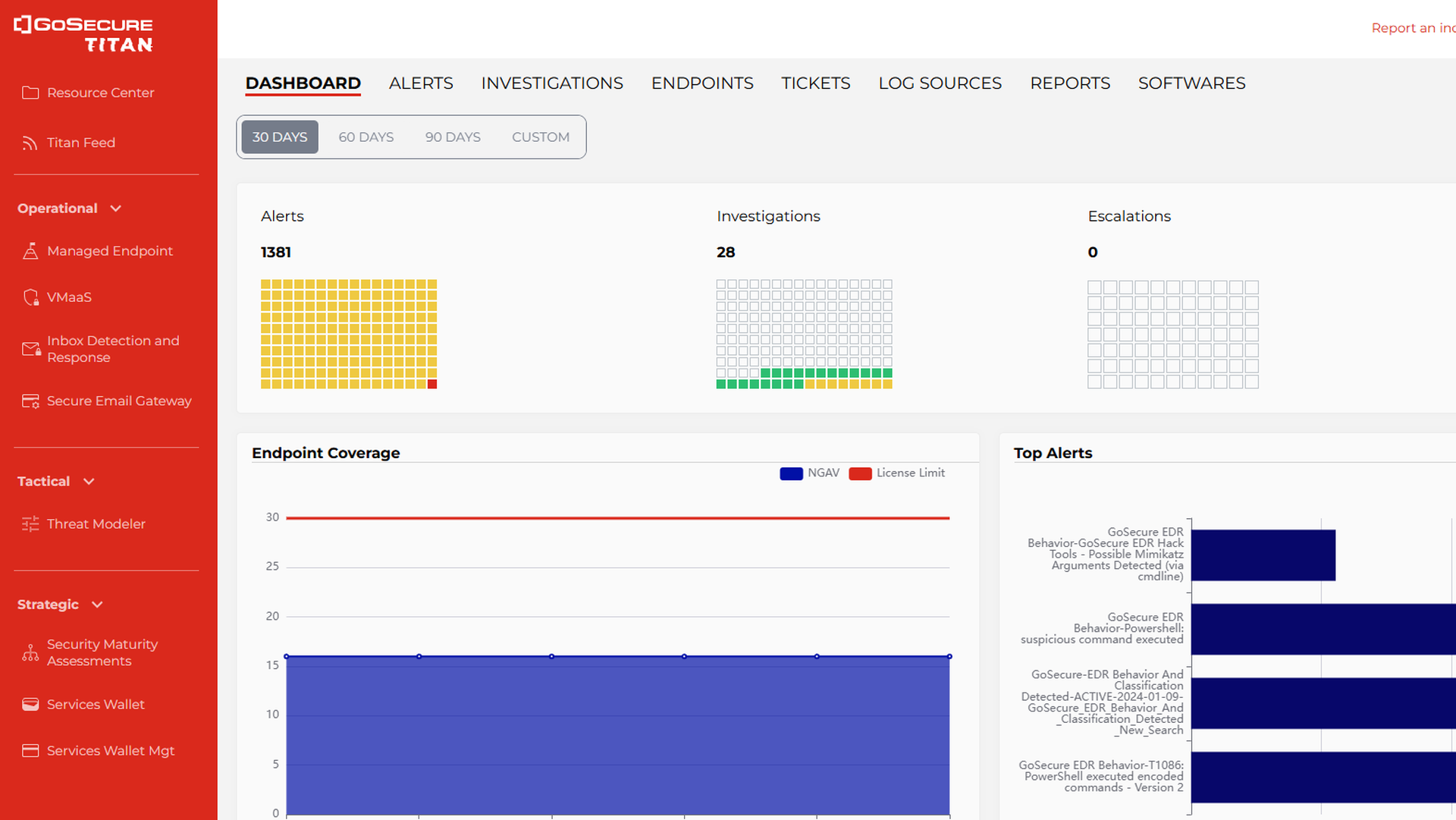Image resolution: width=1456 pixels, height=820 pixels.
Task: Open Security Maturity Assessments
Action: (x=102, y=652)
